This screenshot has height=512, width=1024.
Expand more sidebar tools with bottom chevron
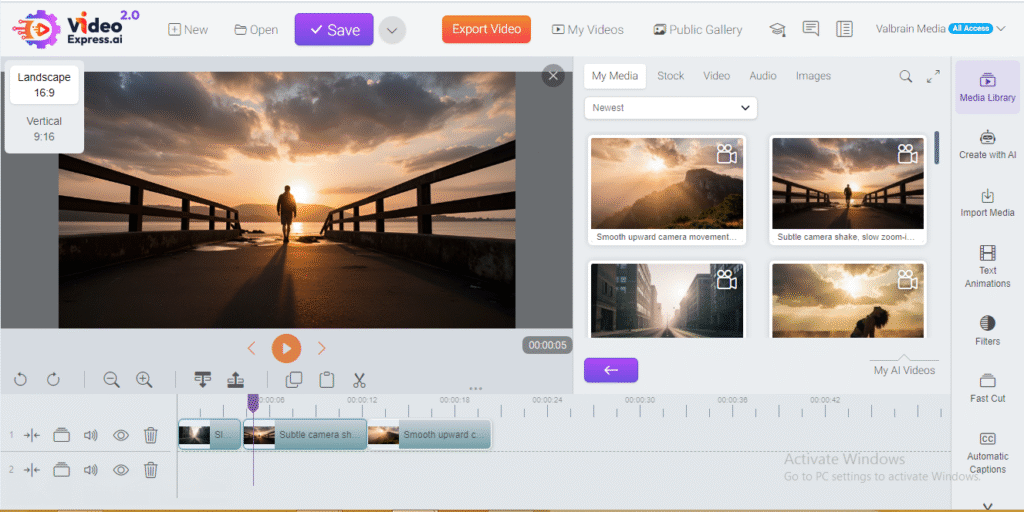coord(987,506)
